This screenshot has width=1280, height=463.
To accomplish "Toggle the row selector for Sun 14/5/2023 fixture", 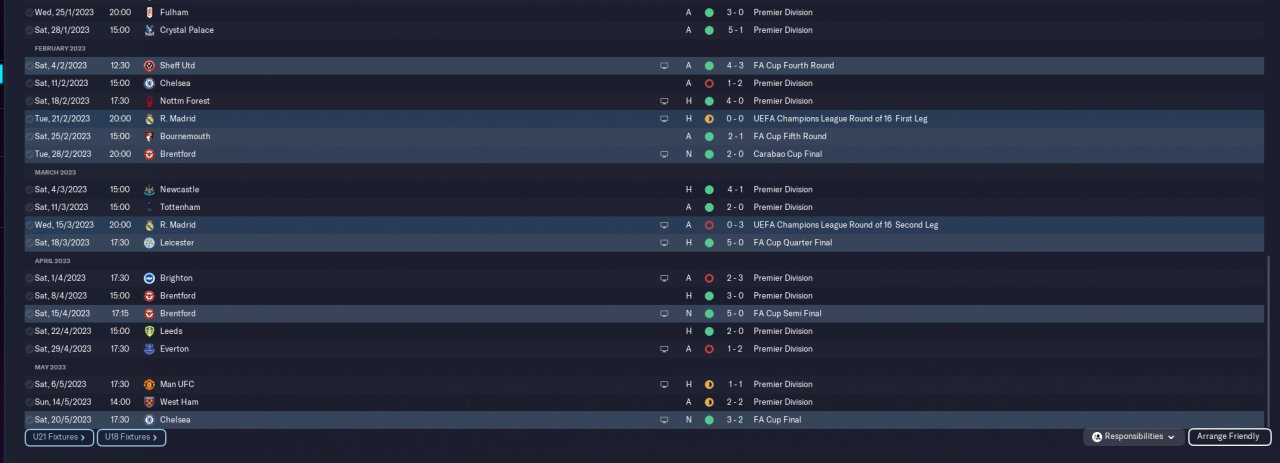I will coord(29,402).
